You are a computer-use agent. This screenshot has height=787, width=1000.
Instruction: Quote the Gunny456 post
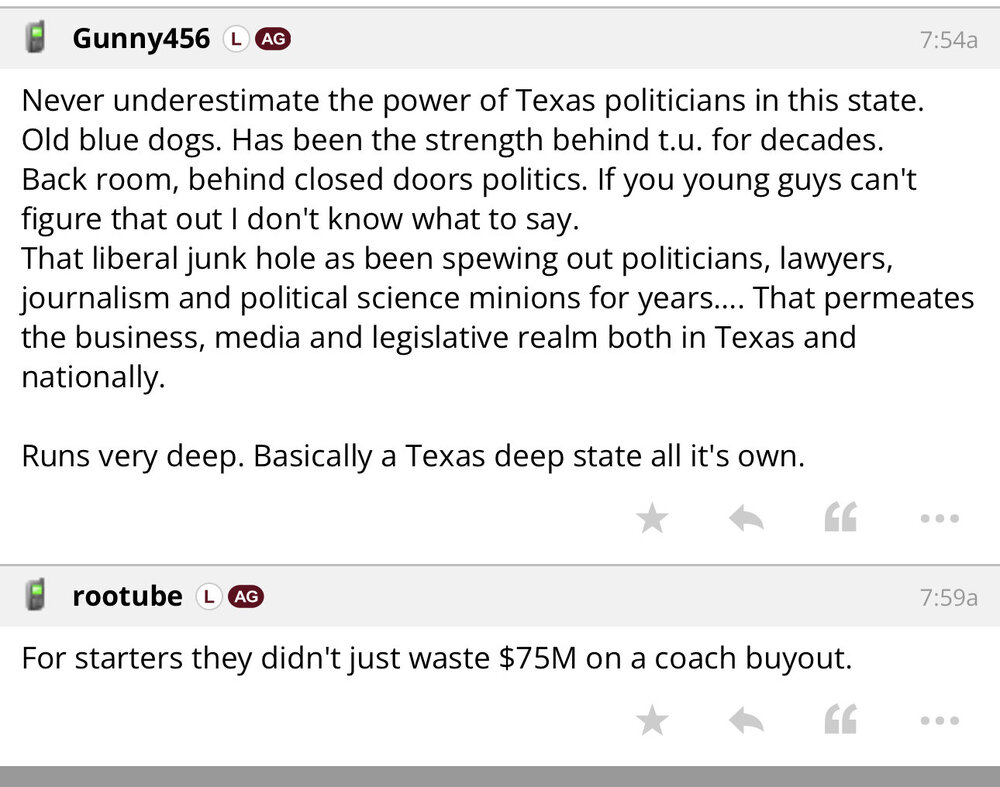click(x=840, y=518)
